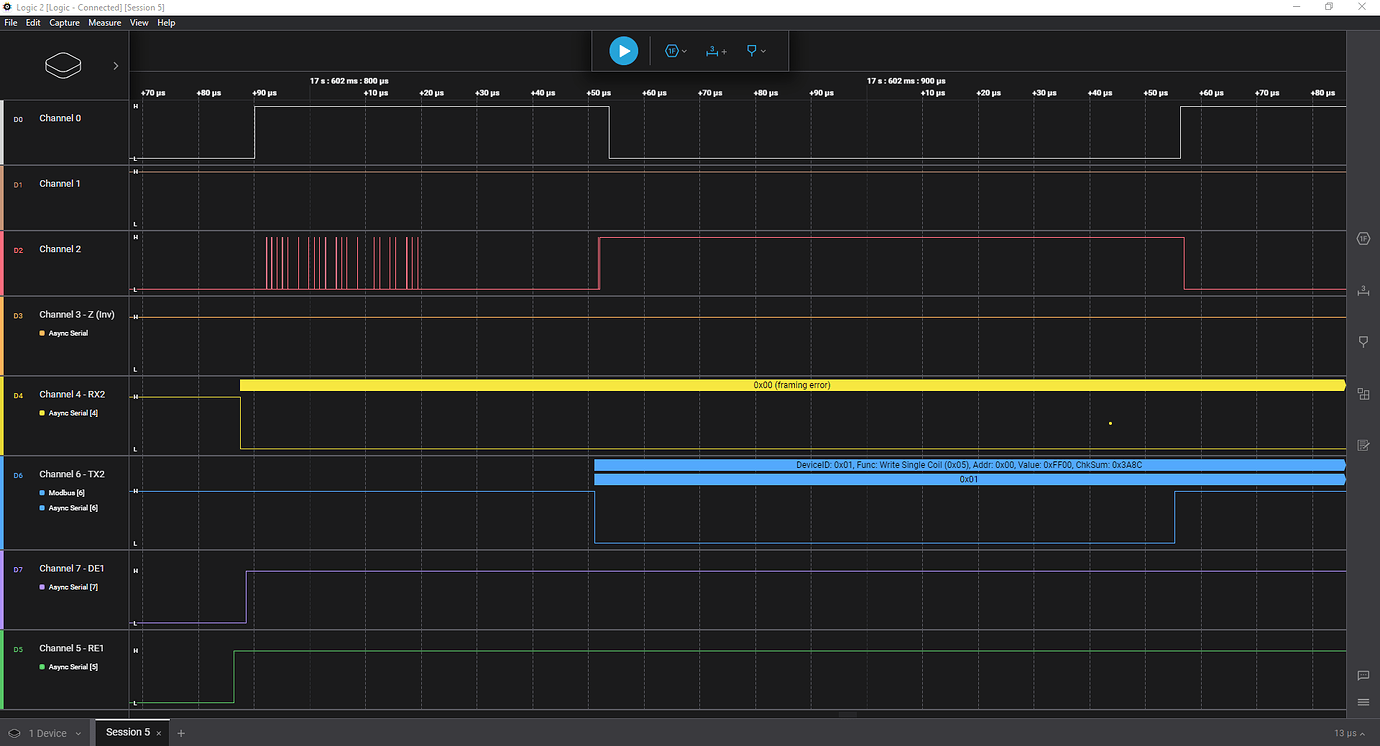
Task: Add a timing marker pair from the top toolbar
Action: 716,51
